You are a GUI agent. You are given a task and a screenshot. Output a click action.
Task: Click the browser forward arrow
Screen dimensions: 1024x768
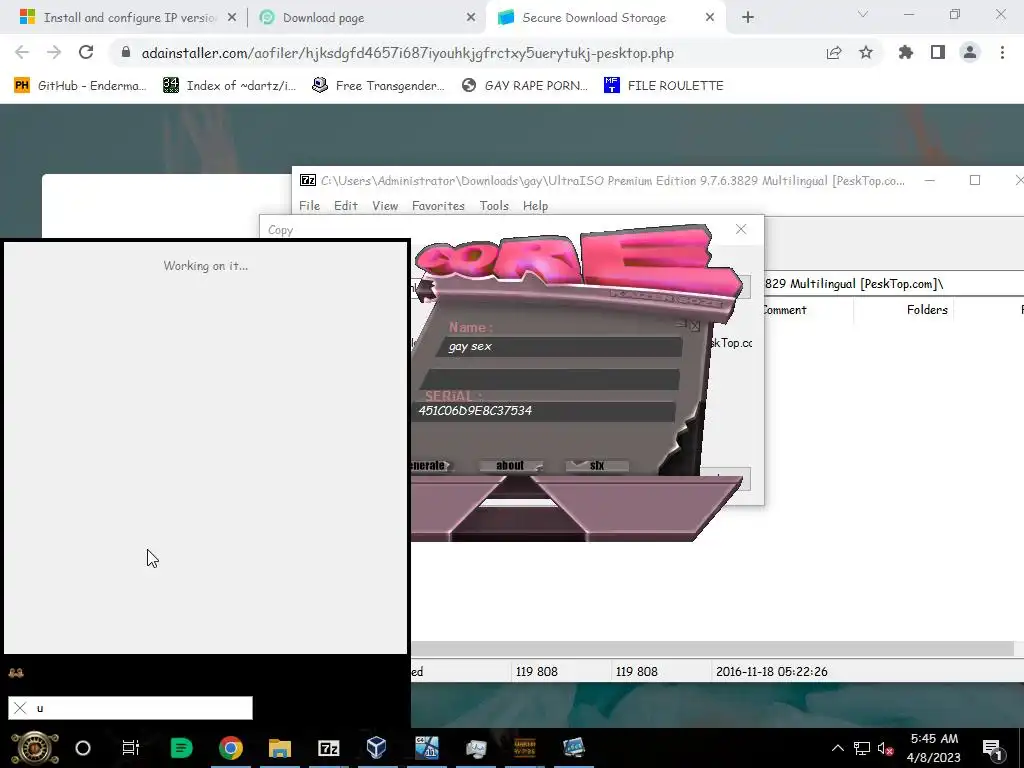[x=54, y=53]
